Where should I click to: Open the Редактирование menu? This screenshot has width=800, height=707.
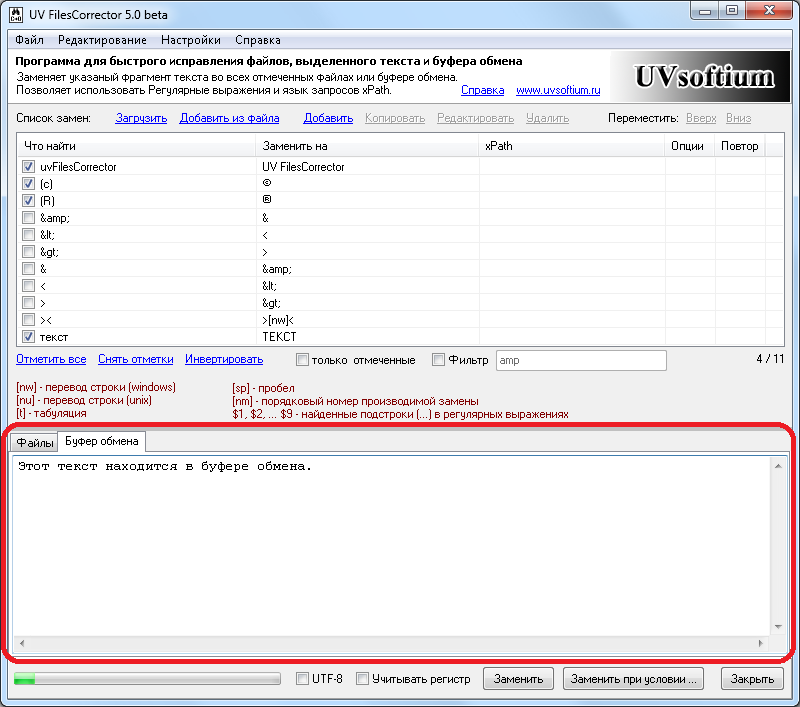[x=102, y=40]
